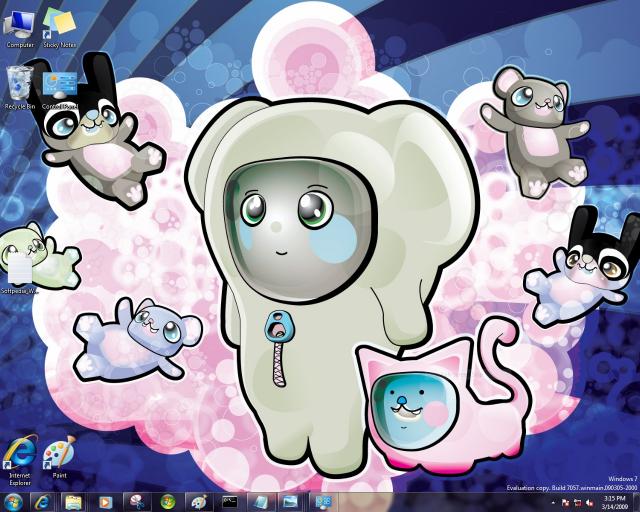
Task: Open the Control Panel desktop icon
Action: 59,87
